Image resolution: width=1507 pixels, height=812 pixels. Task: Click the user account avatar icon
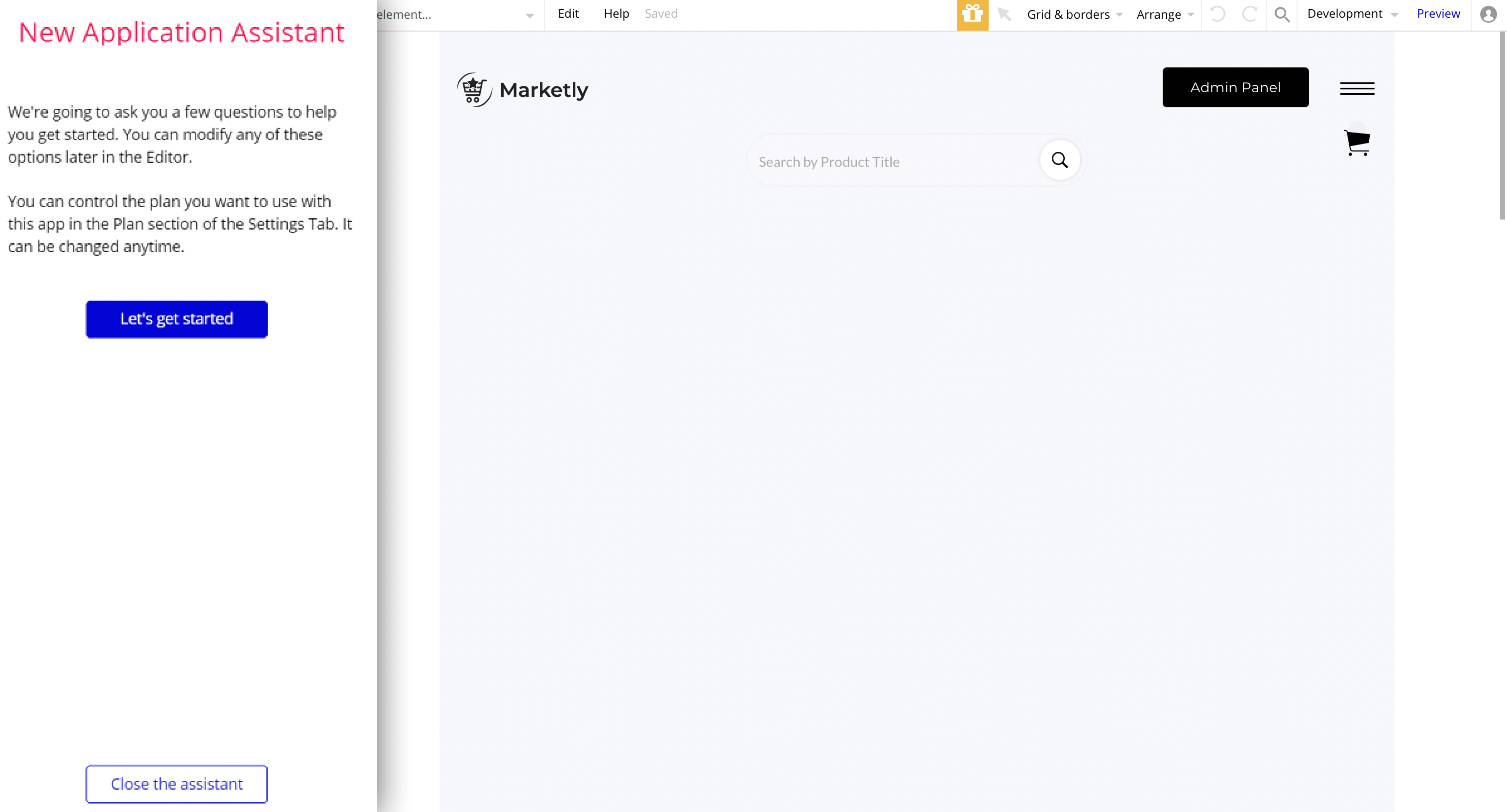pyautogui.click(x=1488, y=14)
